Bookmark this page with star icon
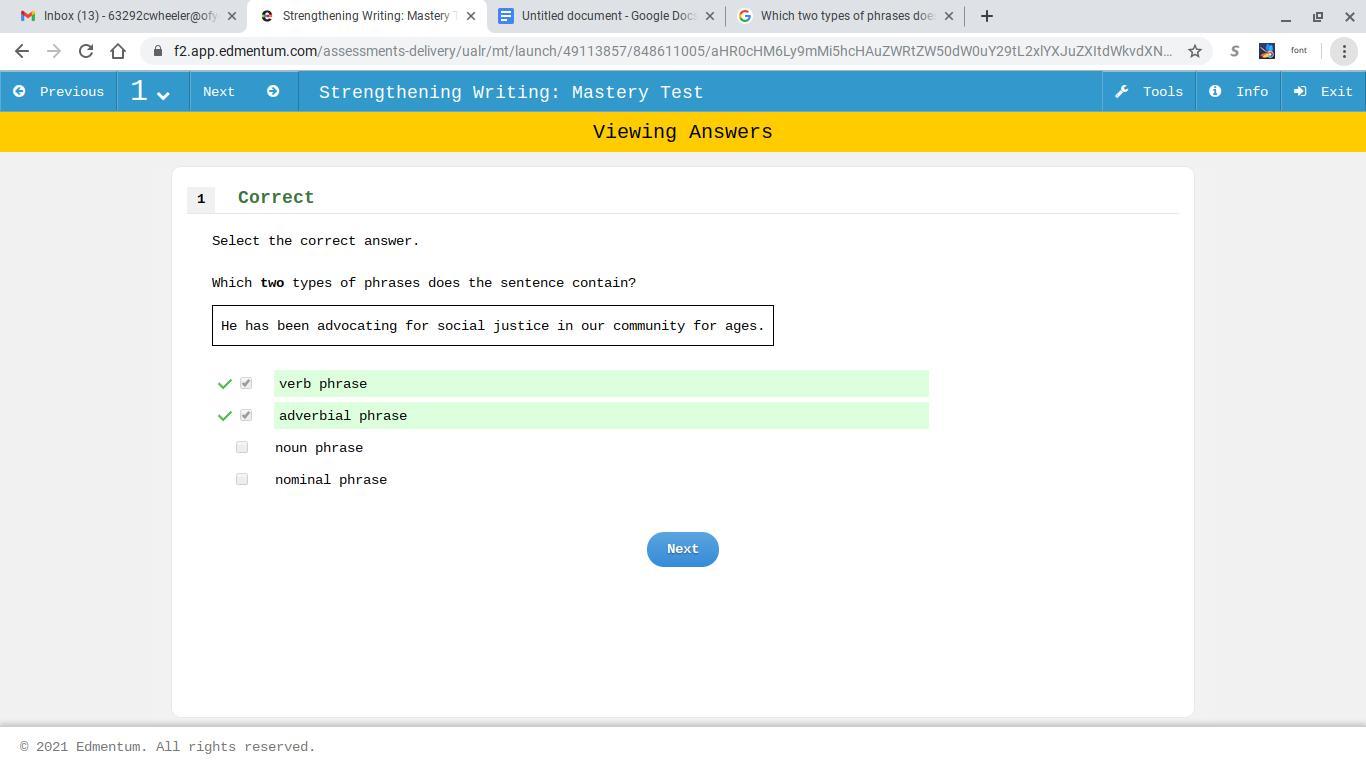The image size is (1366, 768). pyautogui.click(x=1194, y=51)
